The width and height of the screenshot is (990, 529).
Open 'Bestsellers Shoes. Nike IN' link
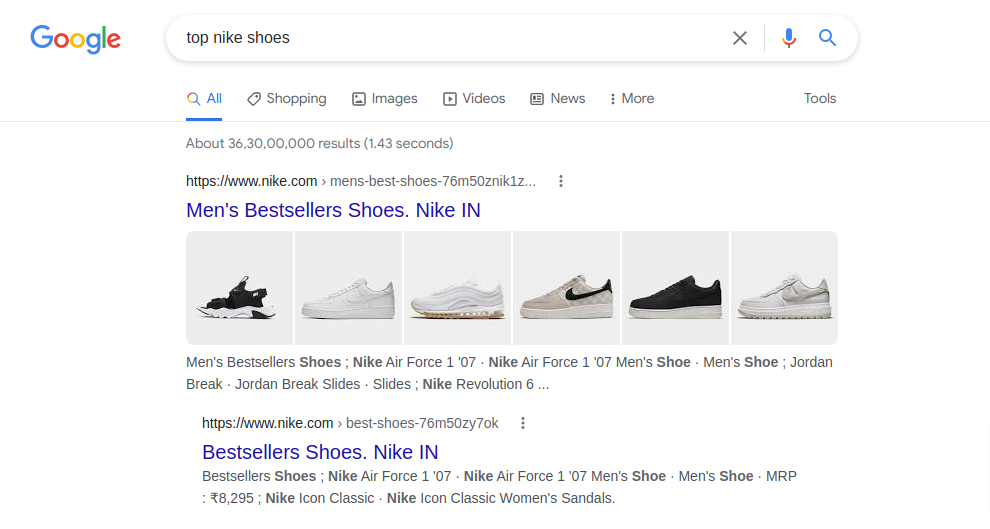[x=320, y=452]
